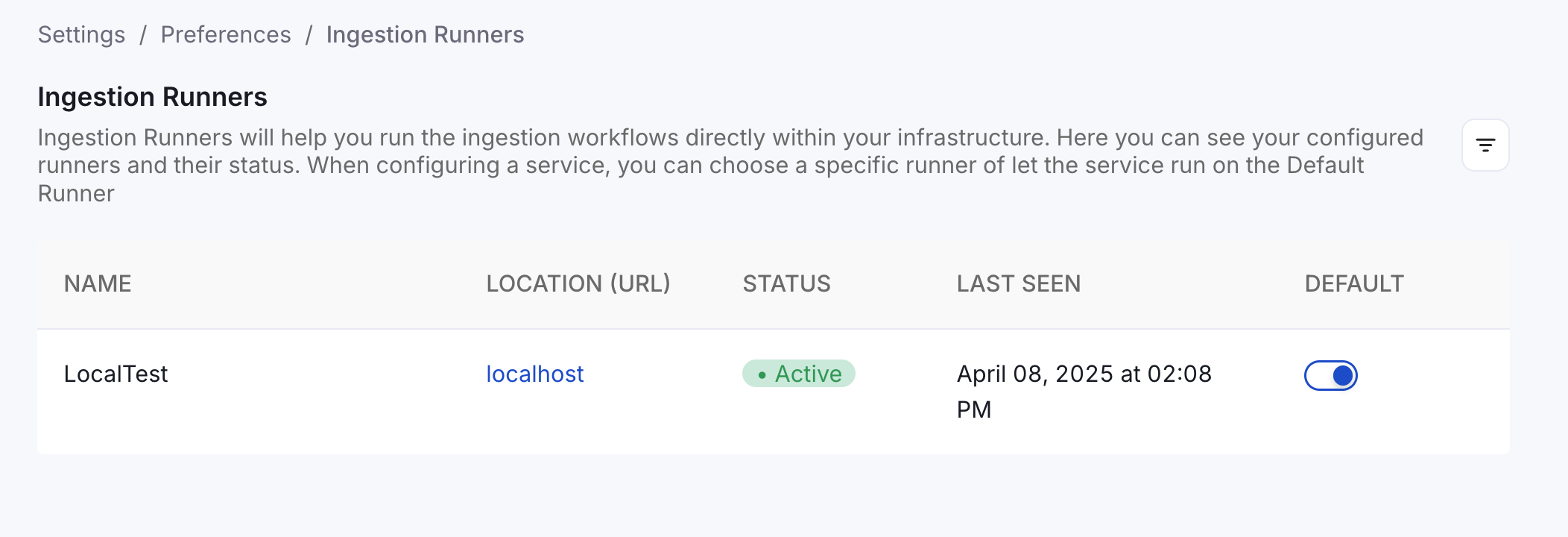Click the DEFAULT column header
The height and width of the screenshot is (537, 1568).
(1353, 283)
